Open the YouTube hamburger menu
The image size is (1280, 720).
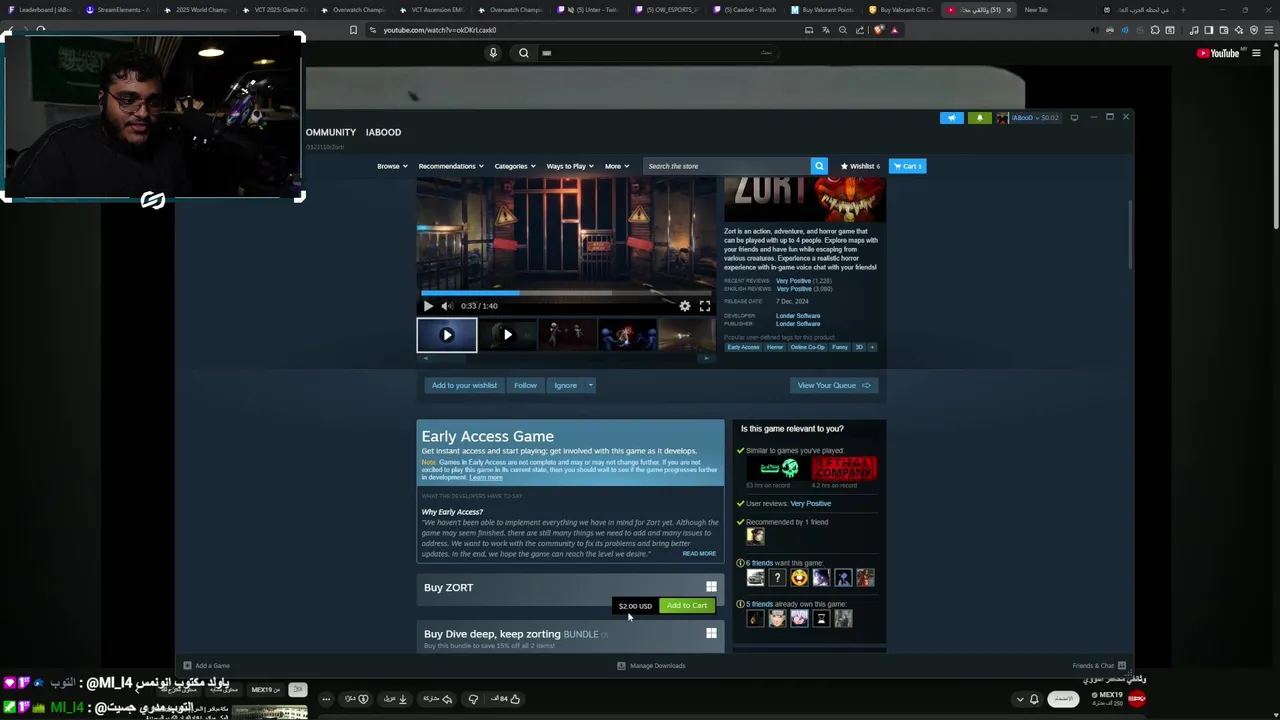click(1256, 53)
